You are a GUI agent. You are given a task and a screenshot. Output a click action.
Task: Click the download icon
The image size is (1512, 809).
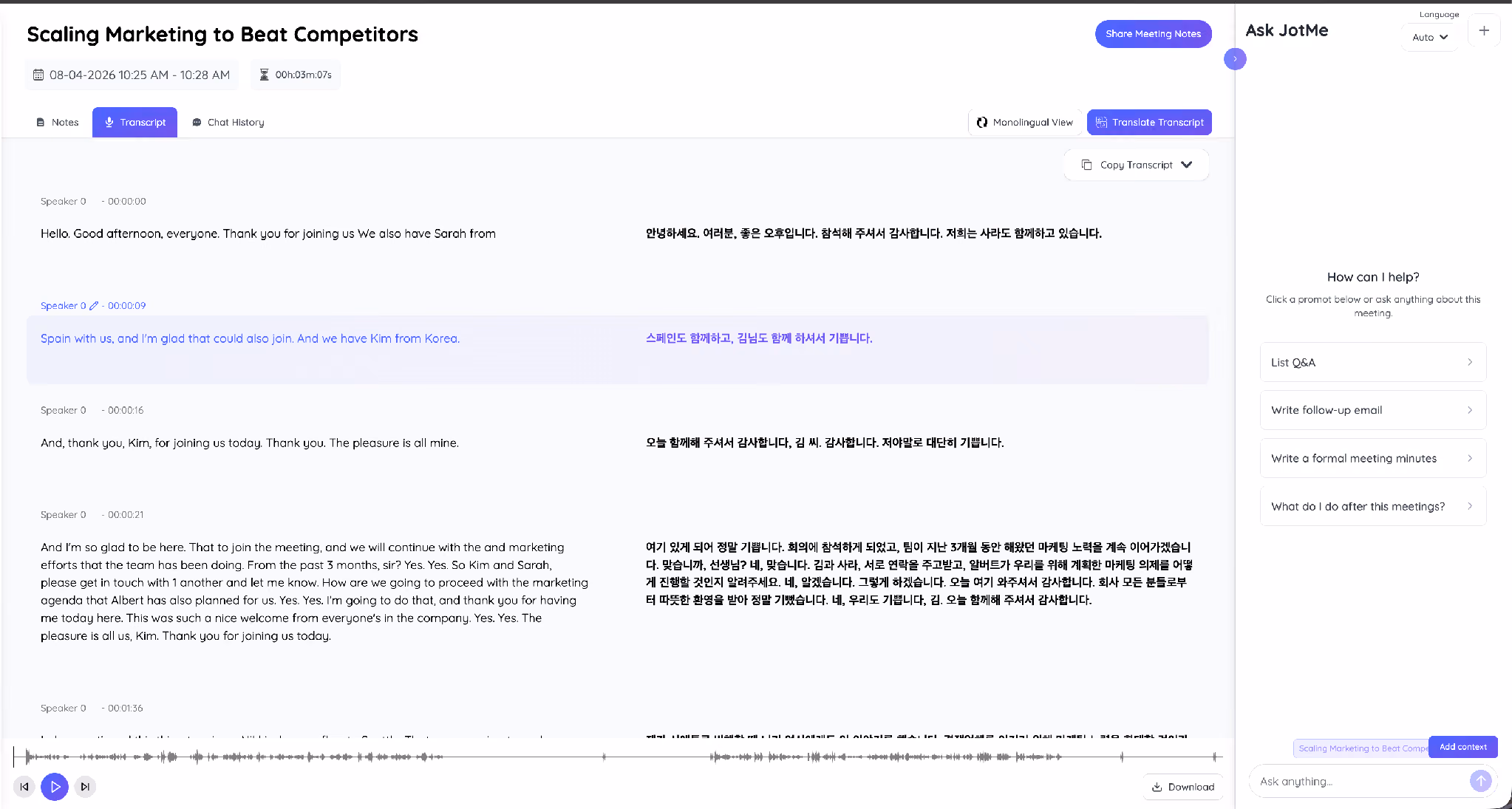[1157, 788]
